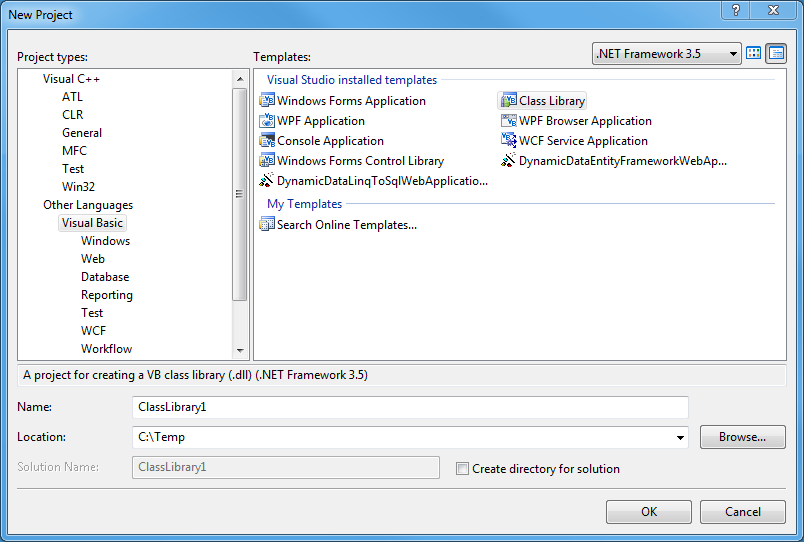Select the Win32 project type
This screenshot has width=804, height=542.
click(x=78, y=187)
